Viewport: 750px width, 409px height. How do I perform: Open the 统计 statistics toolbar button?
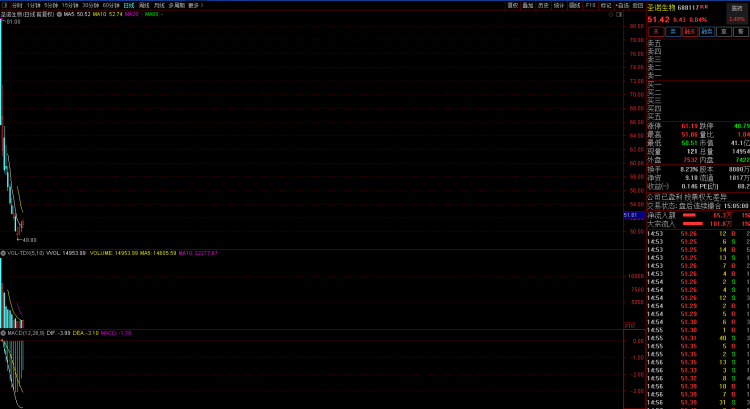pyautogui.click(x=559, y=5)
